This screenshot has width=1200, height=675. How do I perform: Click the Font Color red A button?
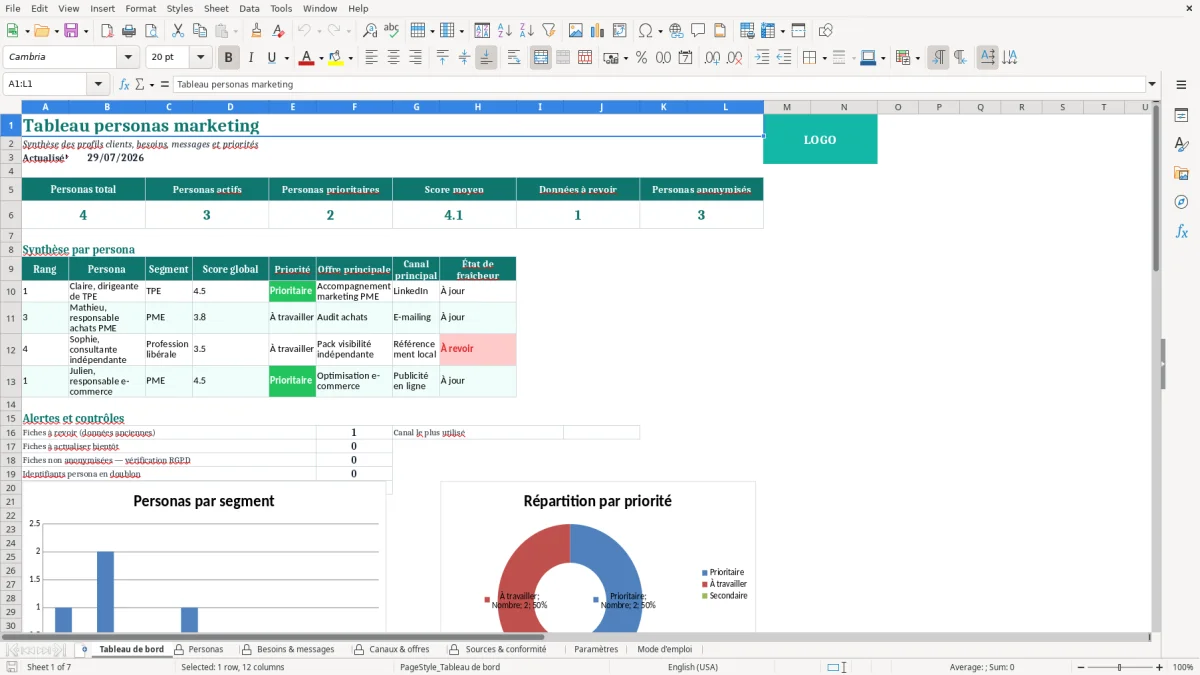pos(306,57)
